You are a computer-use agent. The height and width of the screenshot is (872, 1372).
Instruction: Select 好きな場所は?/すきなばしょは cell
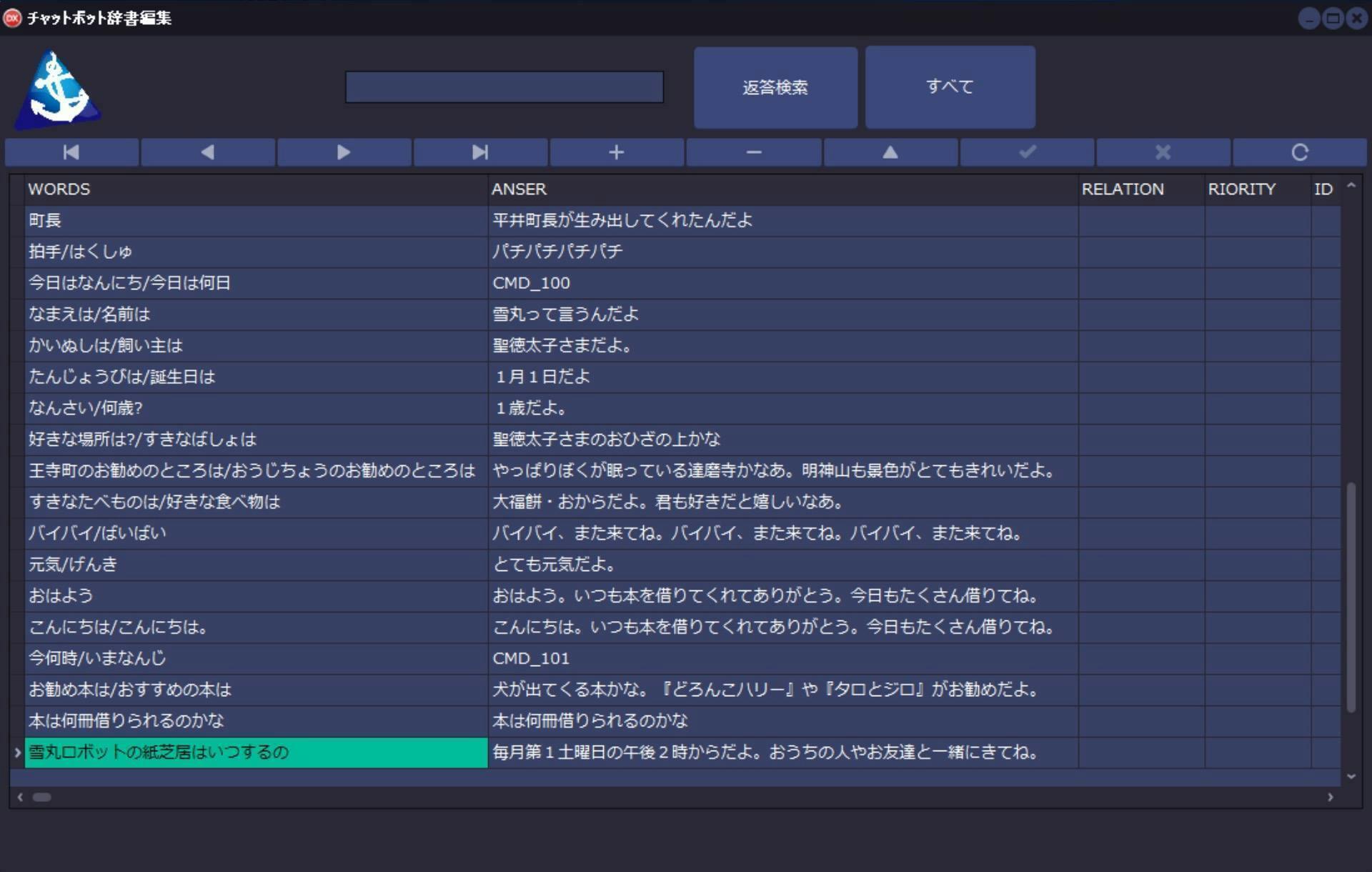click(257, 440)
